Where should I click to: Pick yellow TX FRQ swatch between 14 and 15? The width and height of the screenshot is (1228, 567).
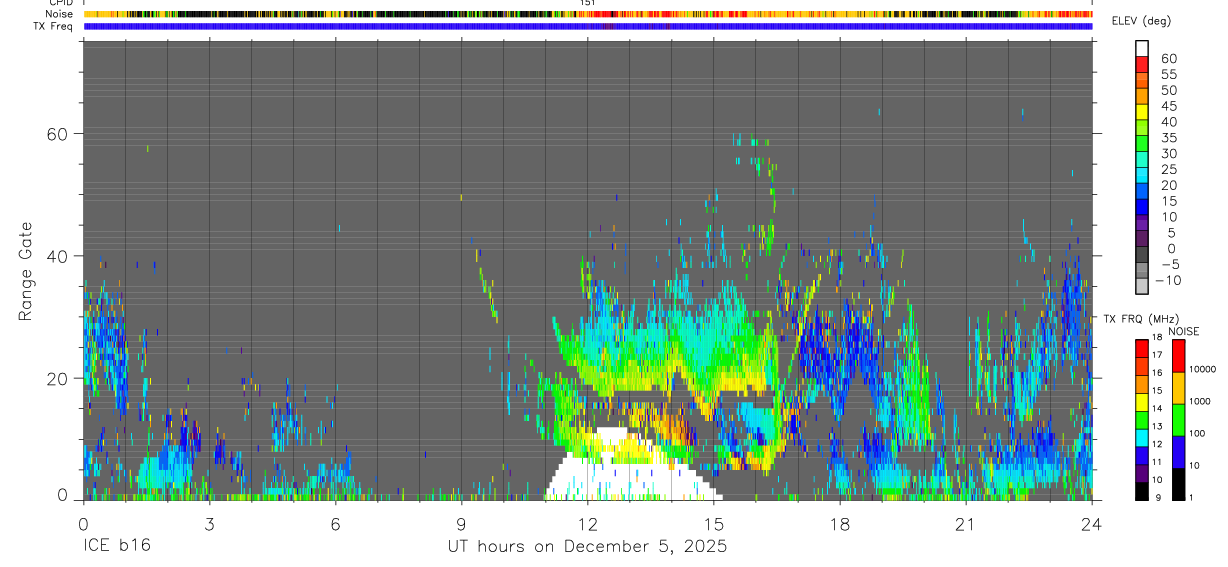[x=1142, y=401]
